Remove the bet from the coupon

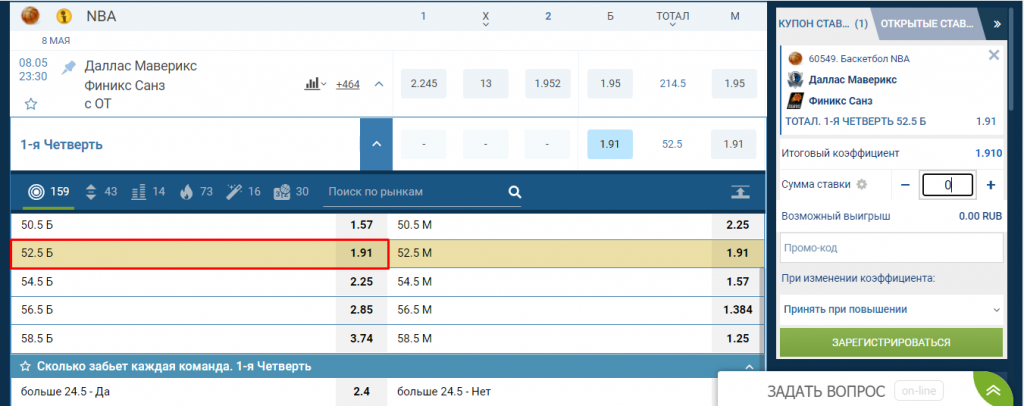993,55
